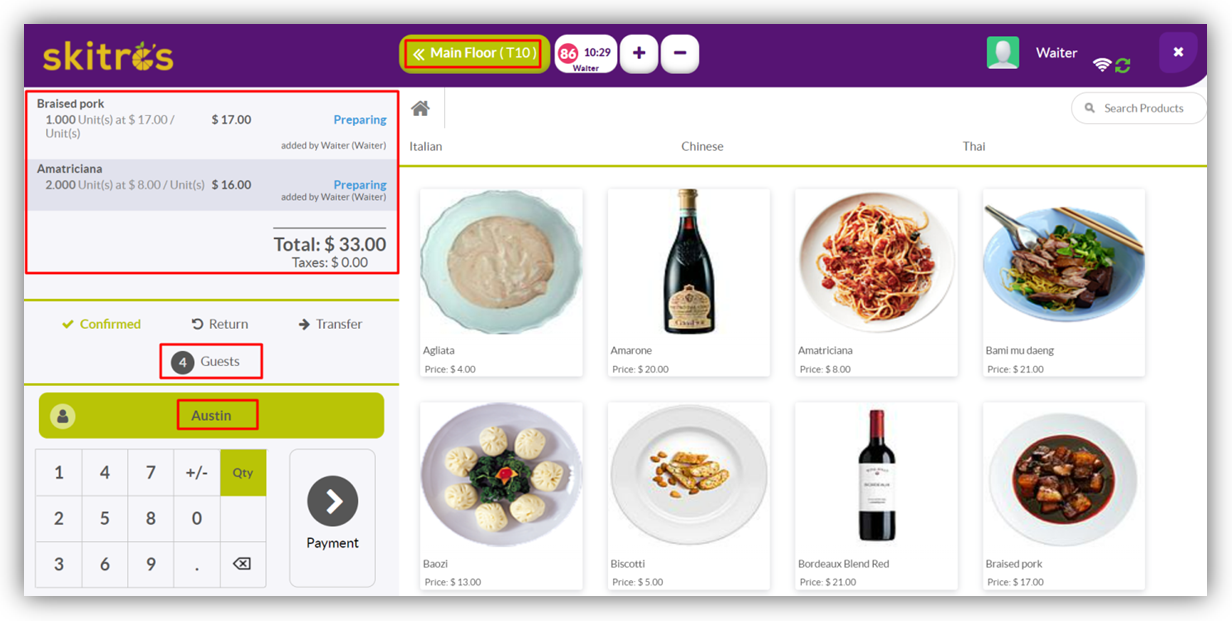1232x621 pixels.
Task: Toggle sign with +/- key
Action: click(x=197, y=473)
